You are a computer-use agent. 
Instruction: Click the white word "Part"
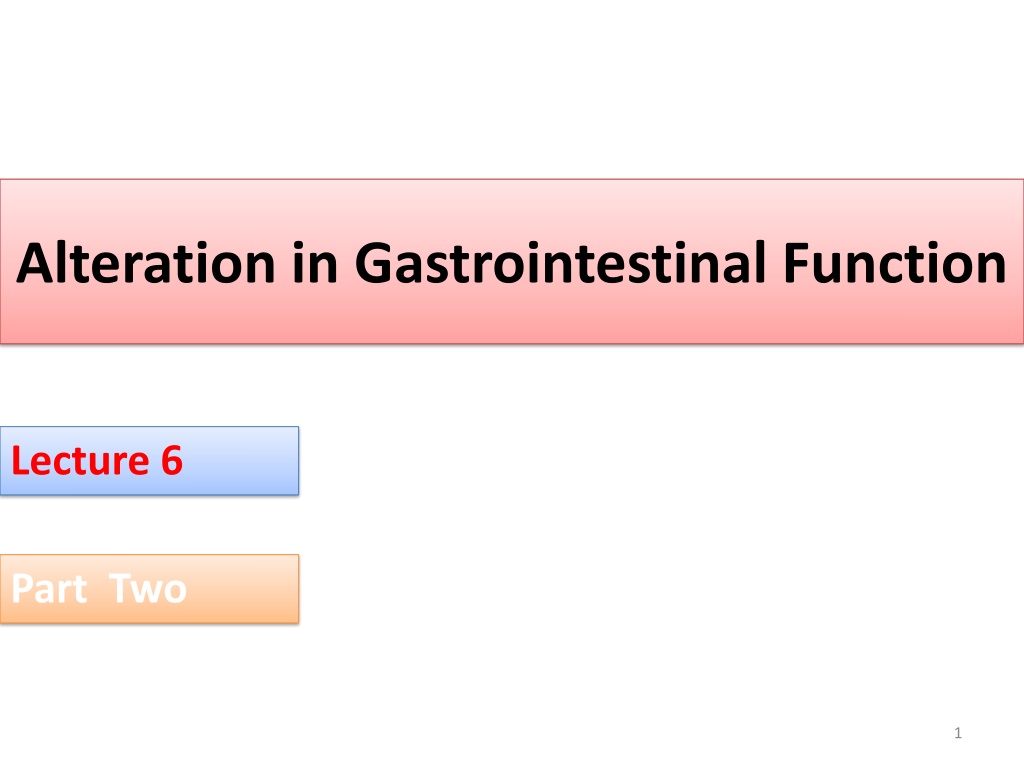50,588
